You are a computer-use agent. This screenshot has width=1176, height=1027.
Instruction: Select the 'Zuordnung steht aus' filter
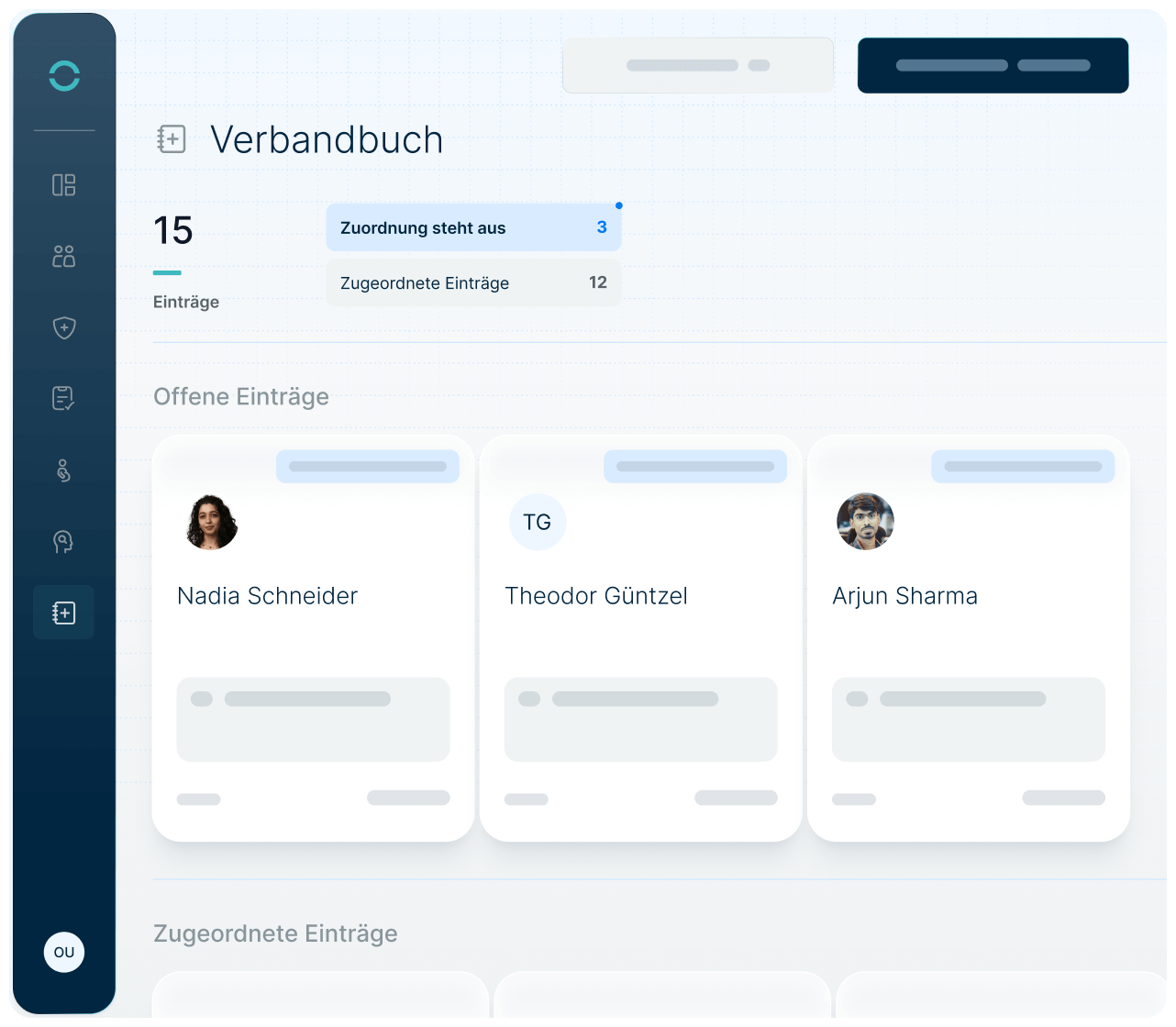point(473,227)
